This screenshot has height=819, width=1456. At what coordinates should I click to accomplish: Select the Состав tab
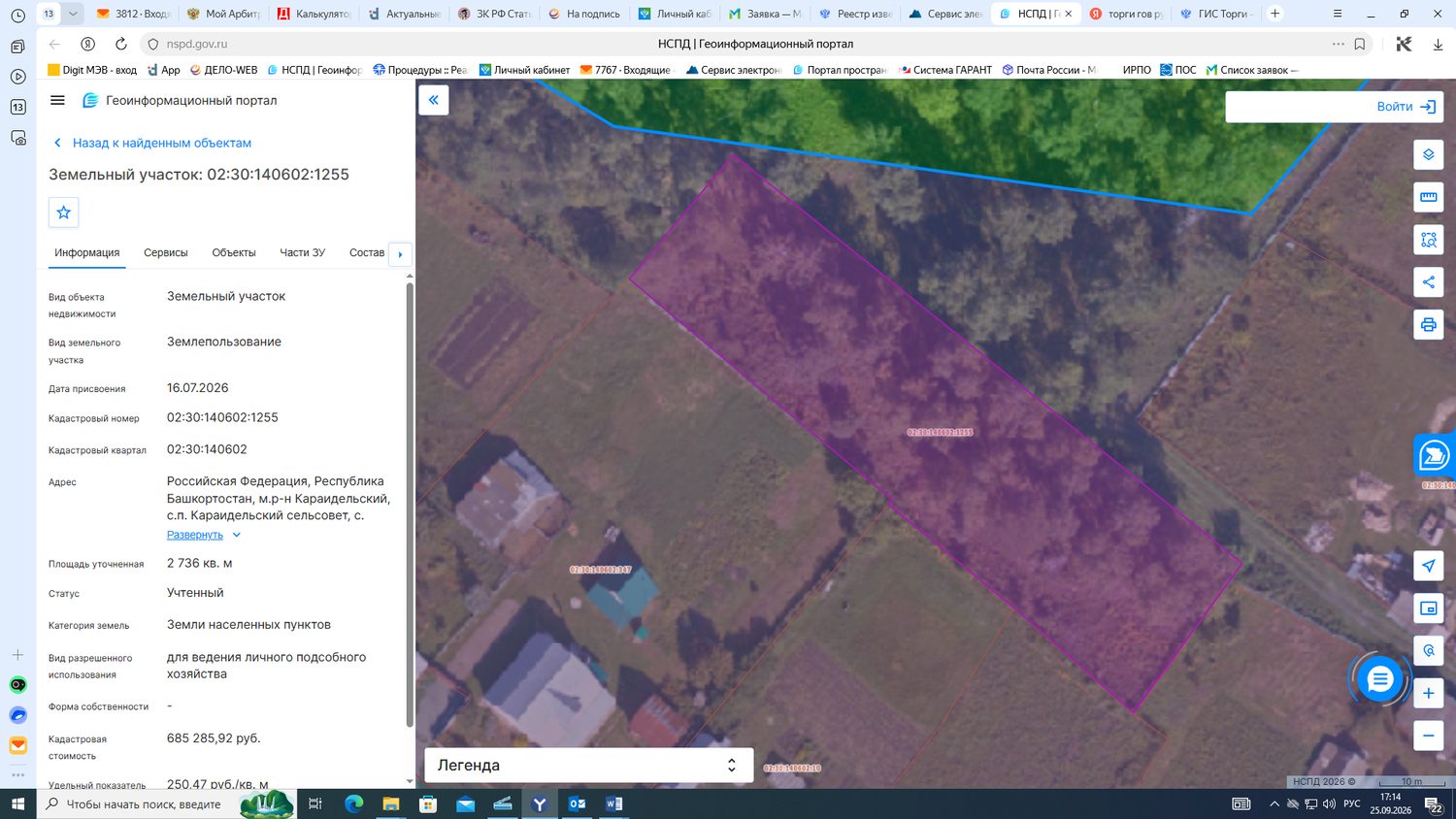click(x=367, y=252)
